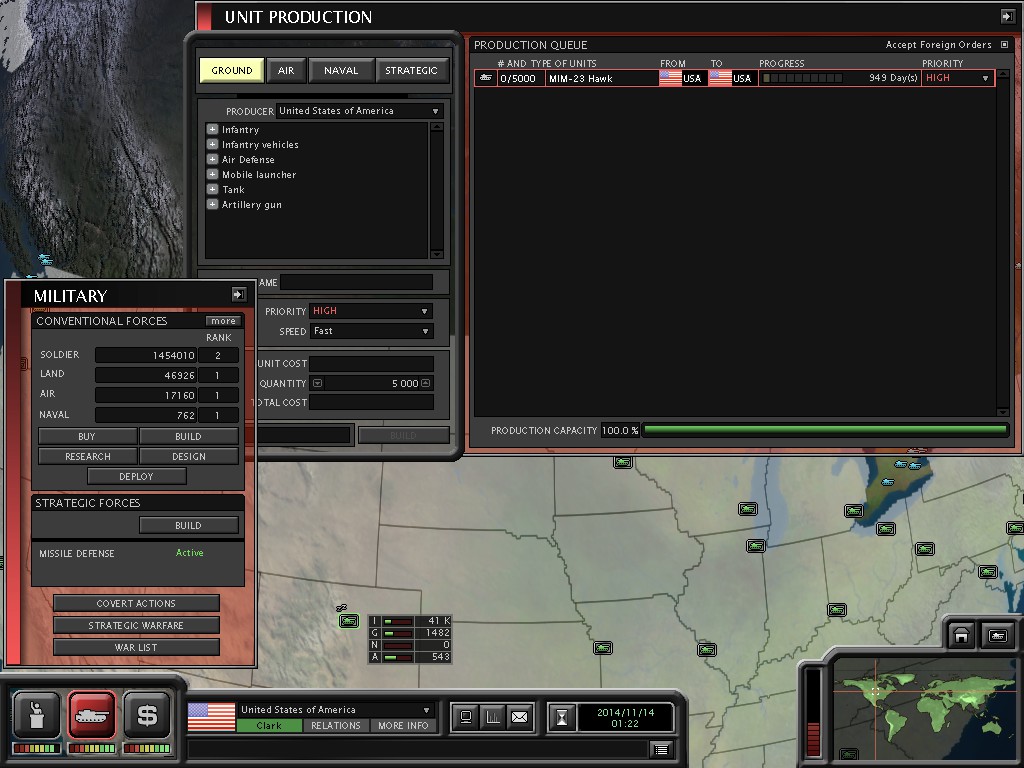Decrease quantity with the down stepper

[317, 383]
